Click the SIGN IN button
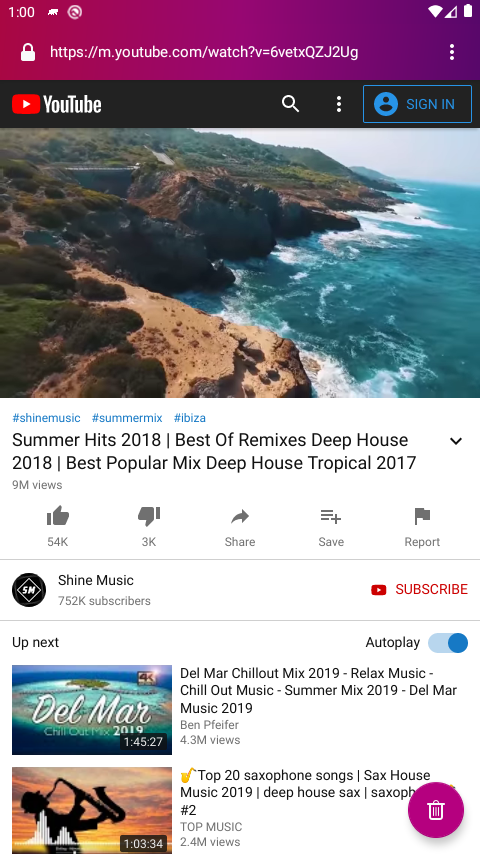This screenshot has width=480, height=854. click(x=417, y=104)
